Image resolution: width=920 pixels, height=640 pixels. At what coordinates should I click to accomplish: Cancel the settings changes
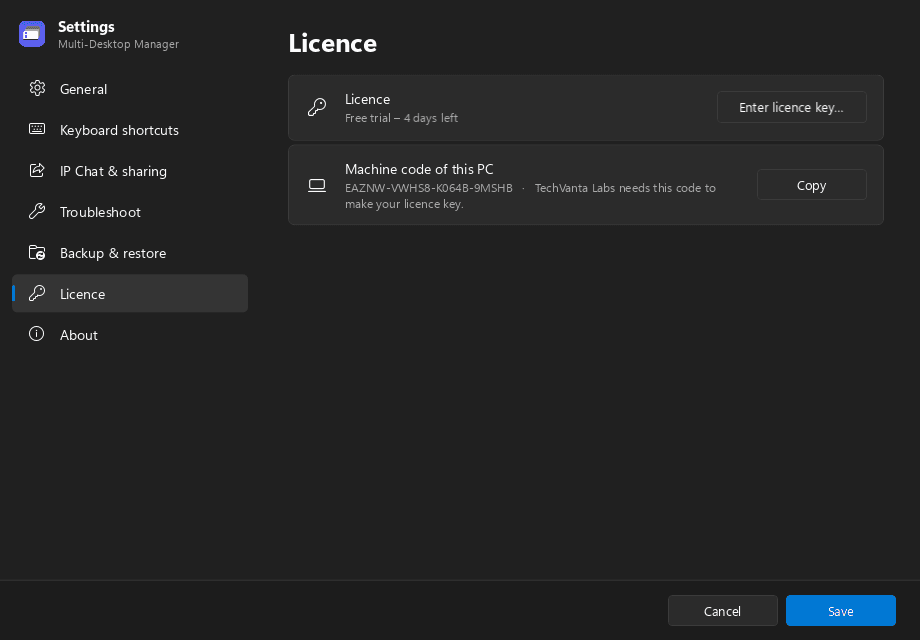pyautogui.click(x=722, y=611)
